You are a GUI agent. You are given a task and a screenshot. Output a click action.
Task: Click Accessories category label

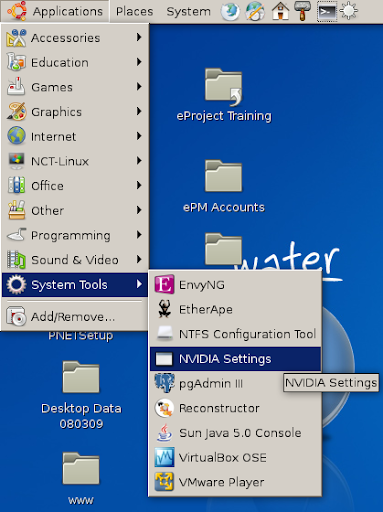pyautogui.click(x=65, y=38)
